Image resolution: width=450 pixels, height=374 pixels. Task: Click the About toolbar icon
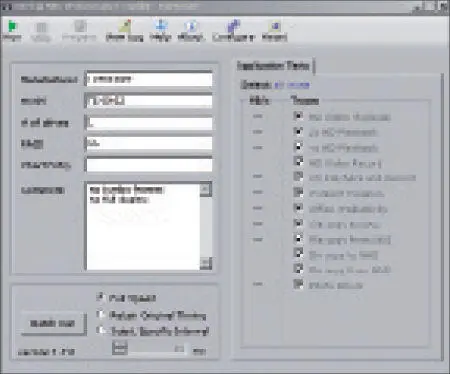191,26
